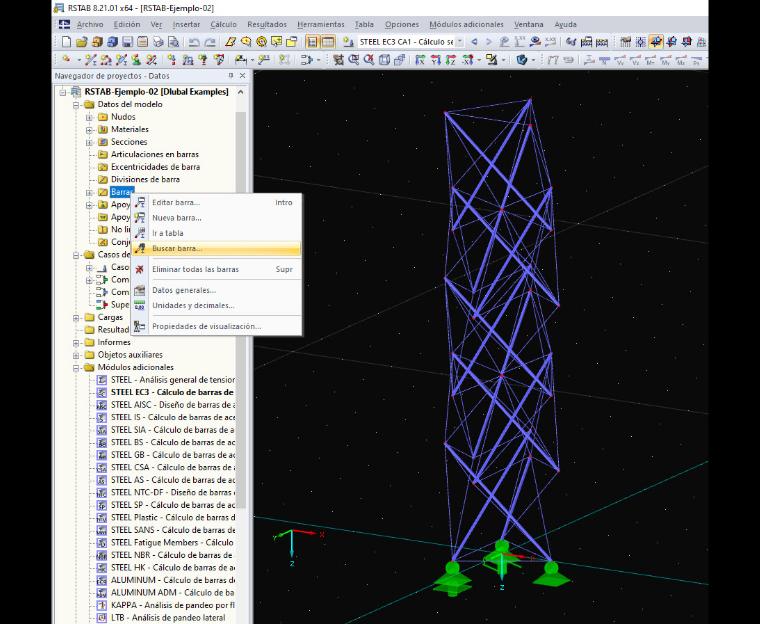Screen dimensions: 760x624
Task: Expand the Informes folder
Action: [x=76, y=343]
